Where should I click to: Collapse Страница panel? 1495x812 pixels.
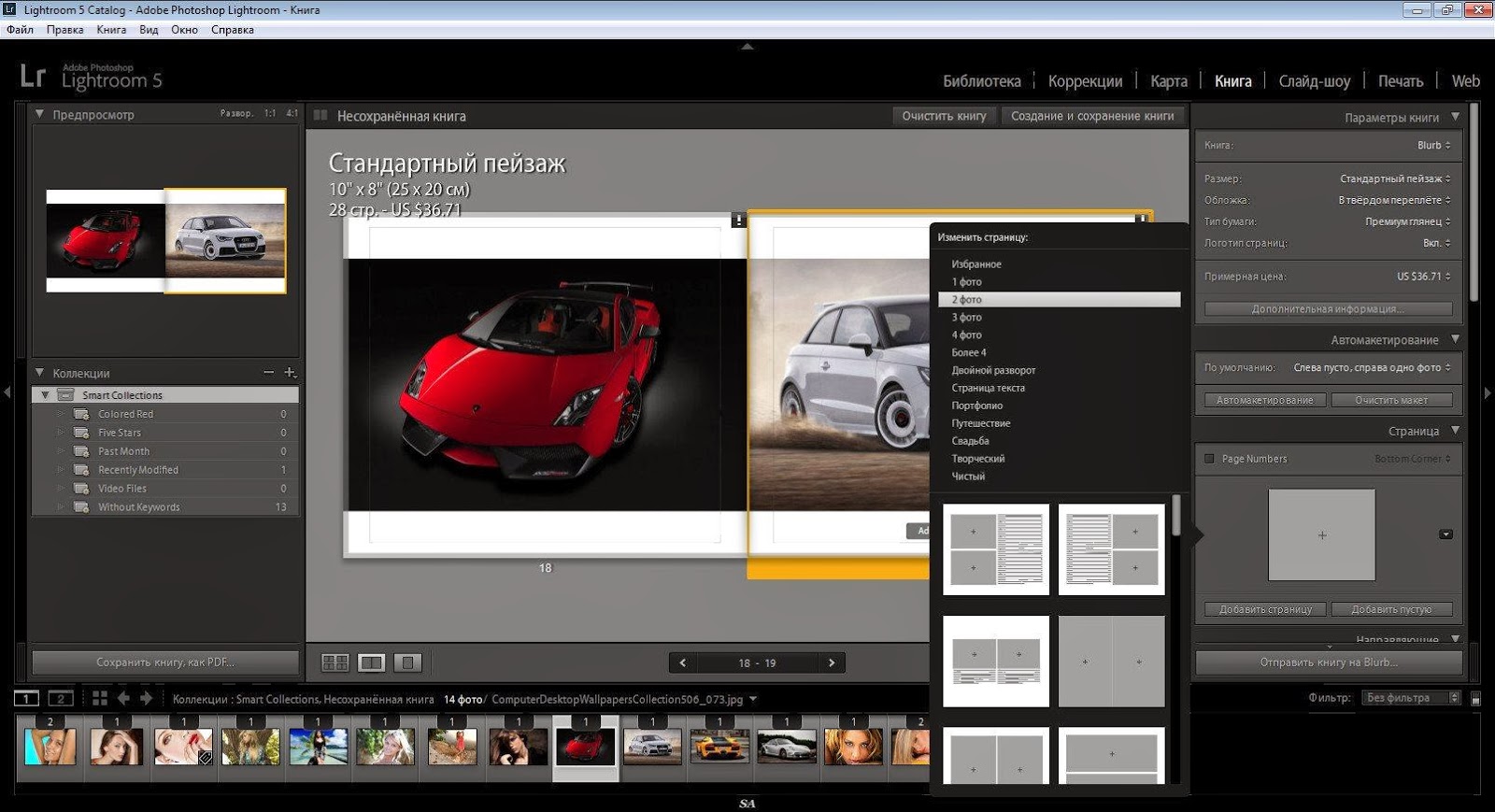click(x=1455, y=430)
